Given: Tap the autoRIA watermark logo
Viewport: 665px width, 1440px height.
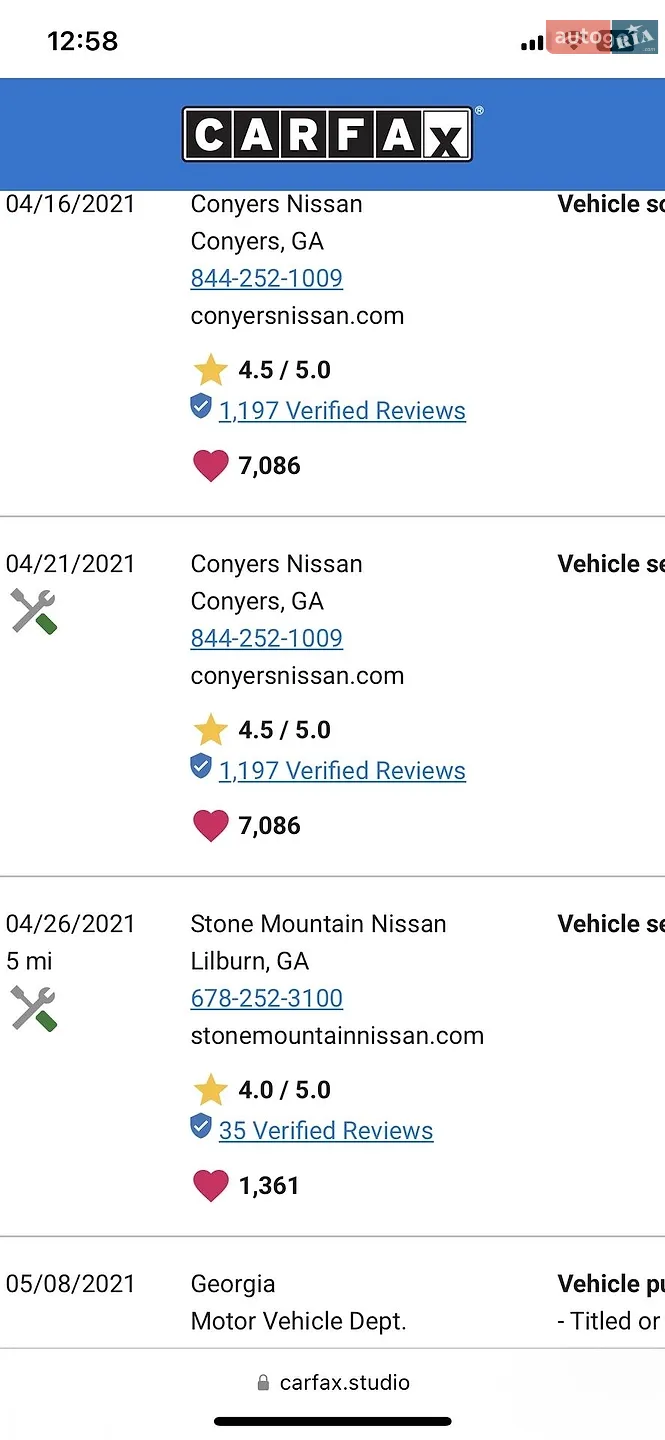Looking at the screenshot, I should coord(602,38).
